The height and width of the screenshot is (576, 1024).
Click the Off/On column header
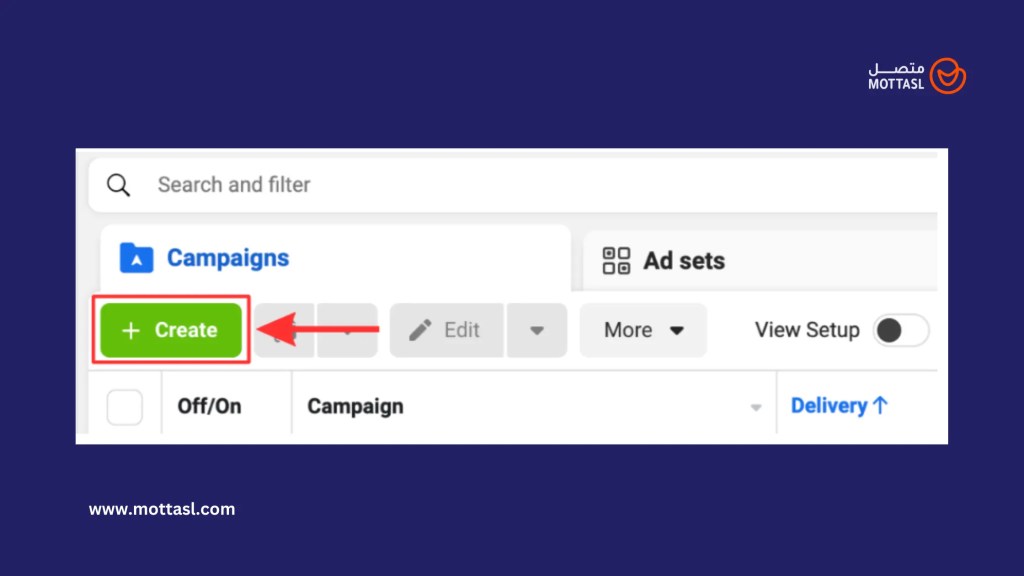209,407
